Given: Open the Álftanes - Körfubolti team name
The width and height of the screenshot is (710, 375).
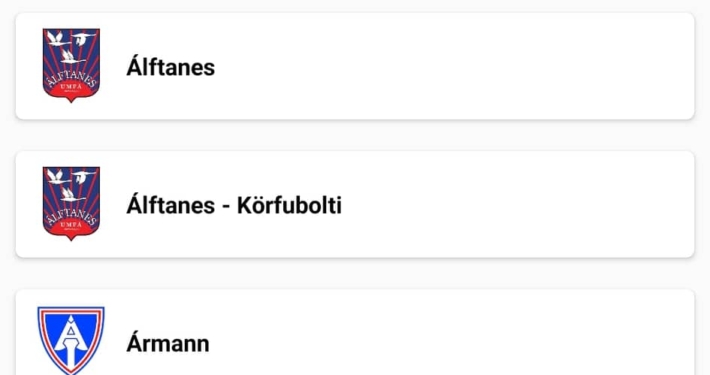Looking at the screenshot, I should tap(234, 205).
